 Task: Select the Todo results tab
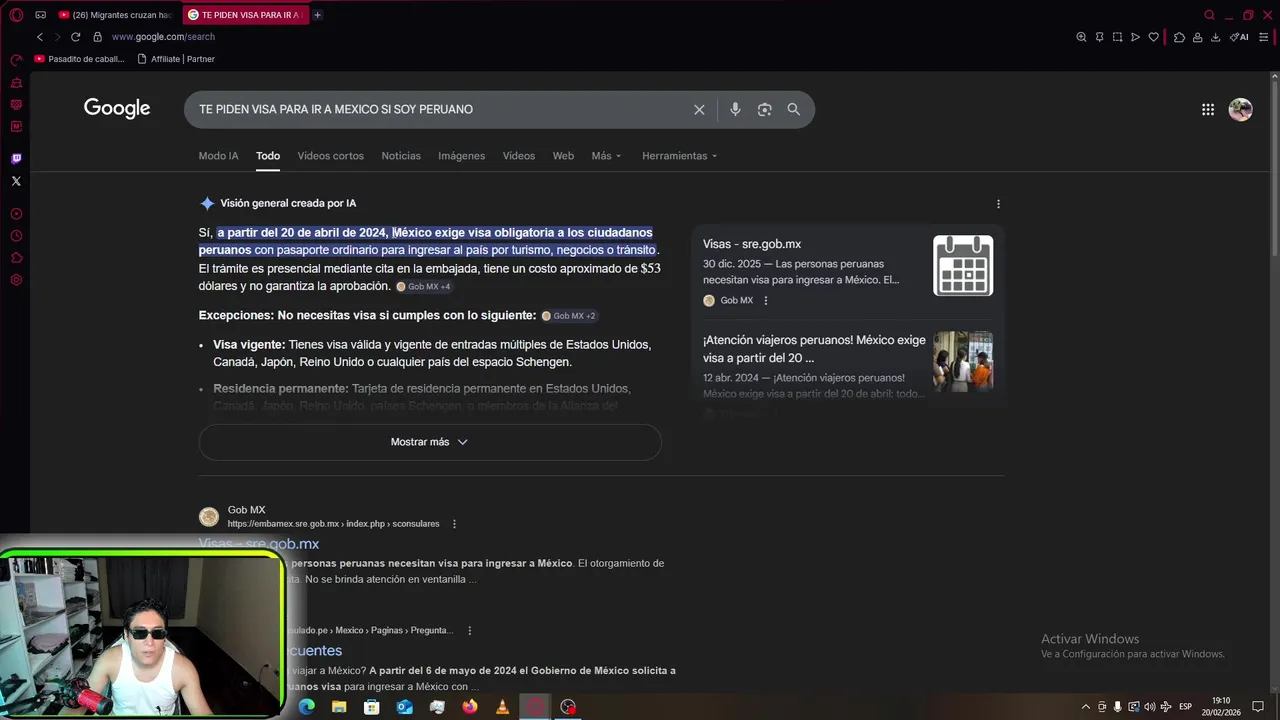click(268, 156)
